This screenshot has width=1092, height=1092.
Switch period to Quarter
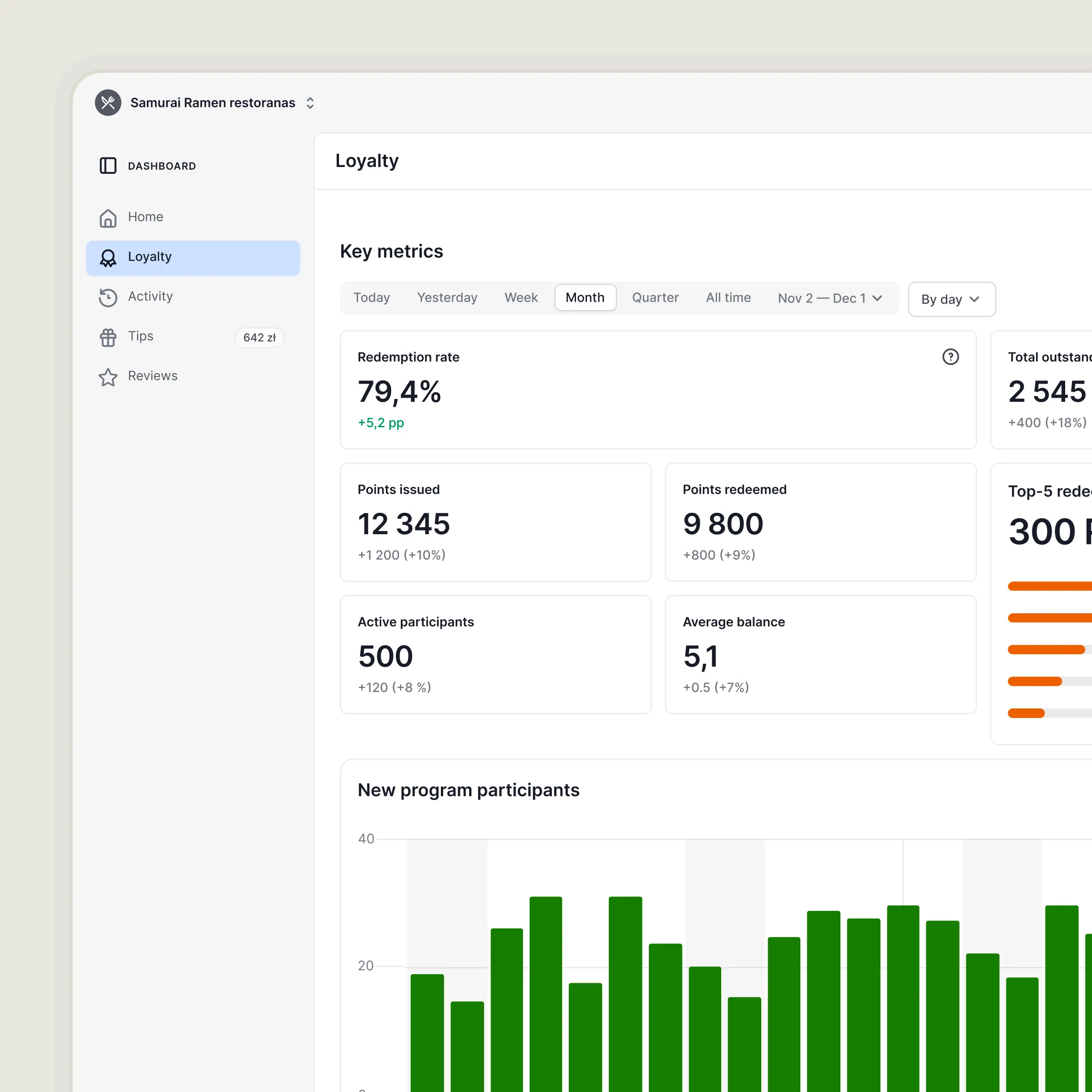click(655, 298)
